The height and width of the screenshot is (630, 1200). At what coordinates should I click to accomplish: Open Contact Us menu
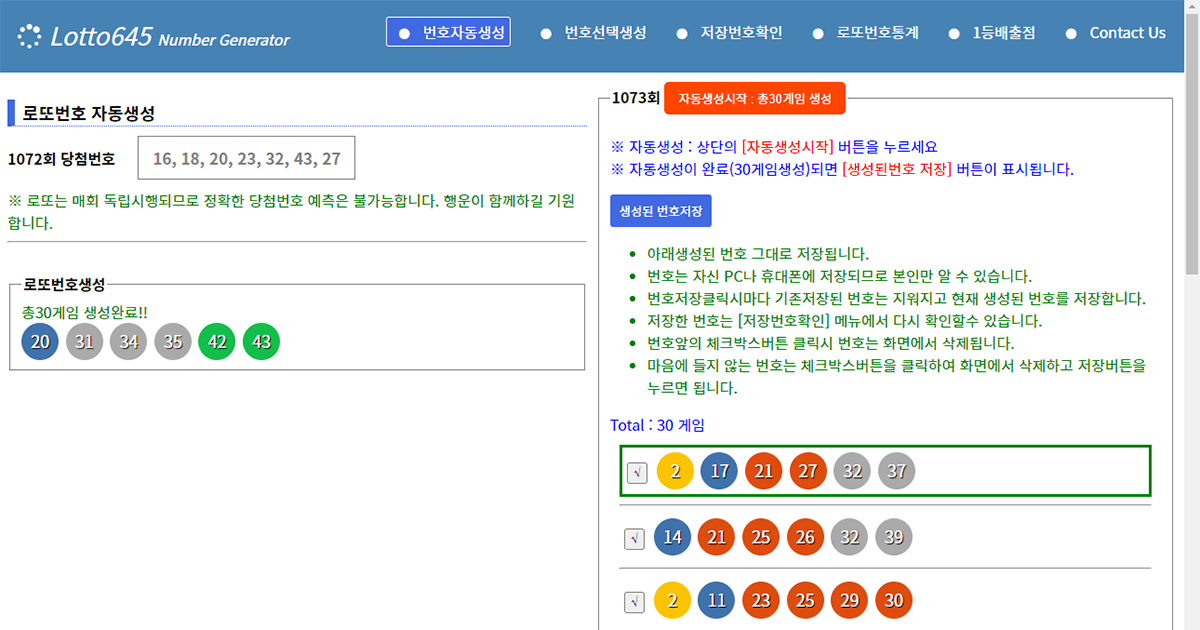1115,32
